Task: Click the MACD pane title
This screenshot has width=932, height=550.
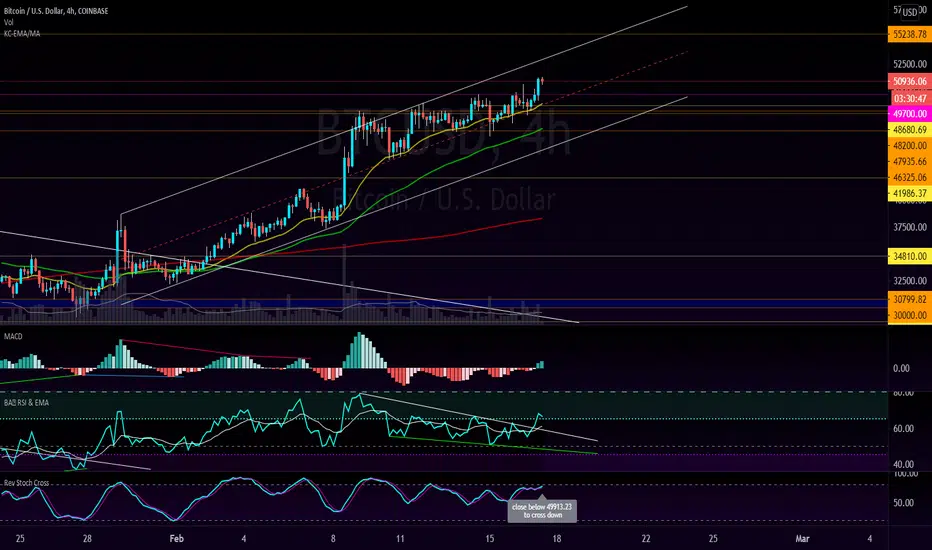Action: pyautogui.click(x=13, y=337)
